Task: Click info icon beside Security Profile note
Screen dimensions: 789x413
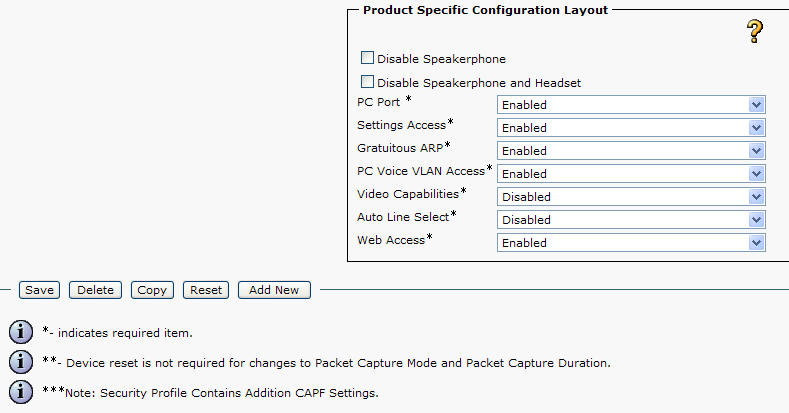Action: (20, 392)
